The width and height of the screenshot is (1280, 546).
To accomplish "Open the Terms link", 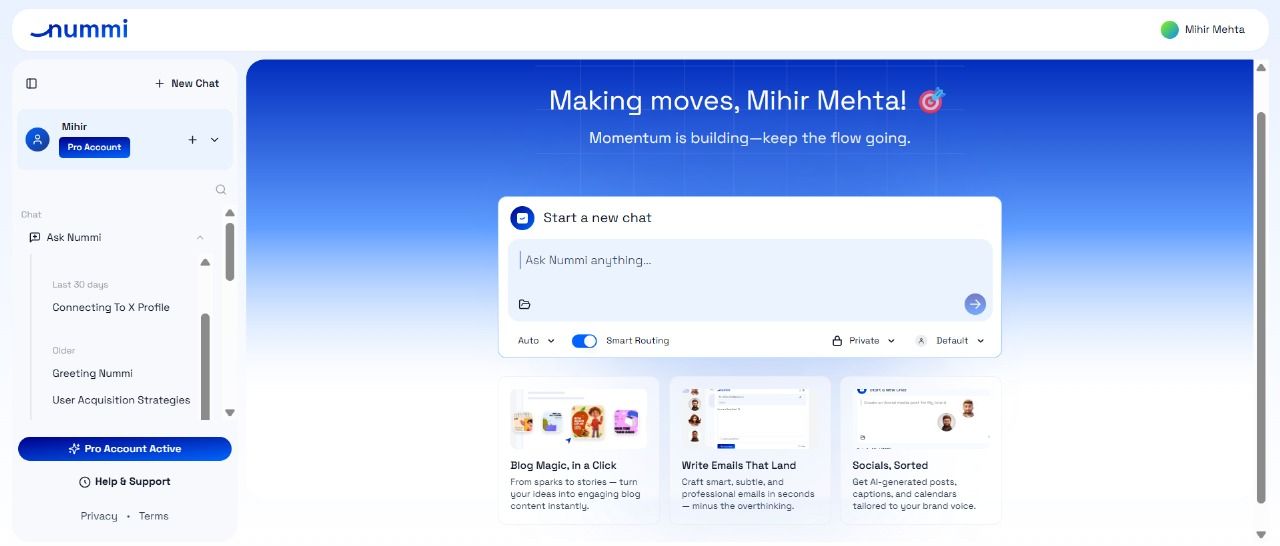I will click(154, 517).
